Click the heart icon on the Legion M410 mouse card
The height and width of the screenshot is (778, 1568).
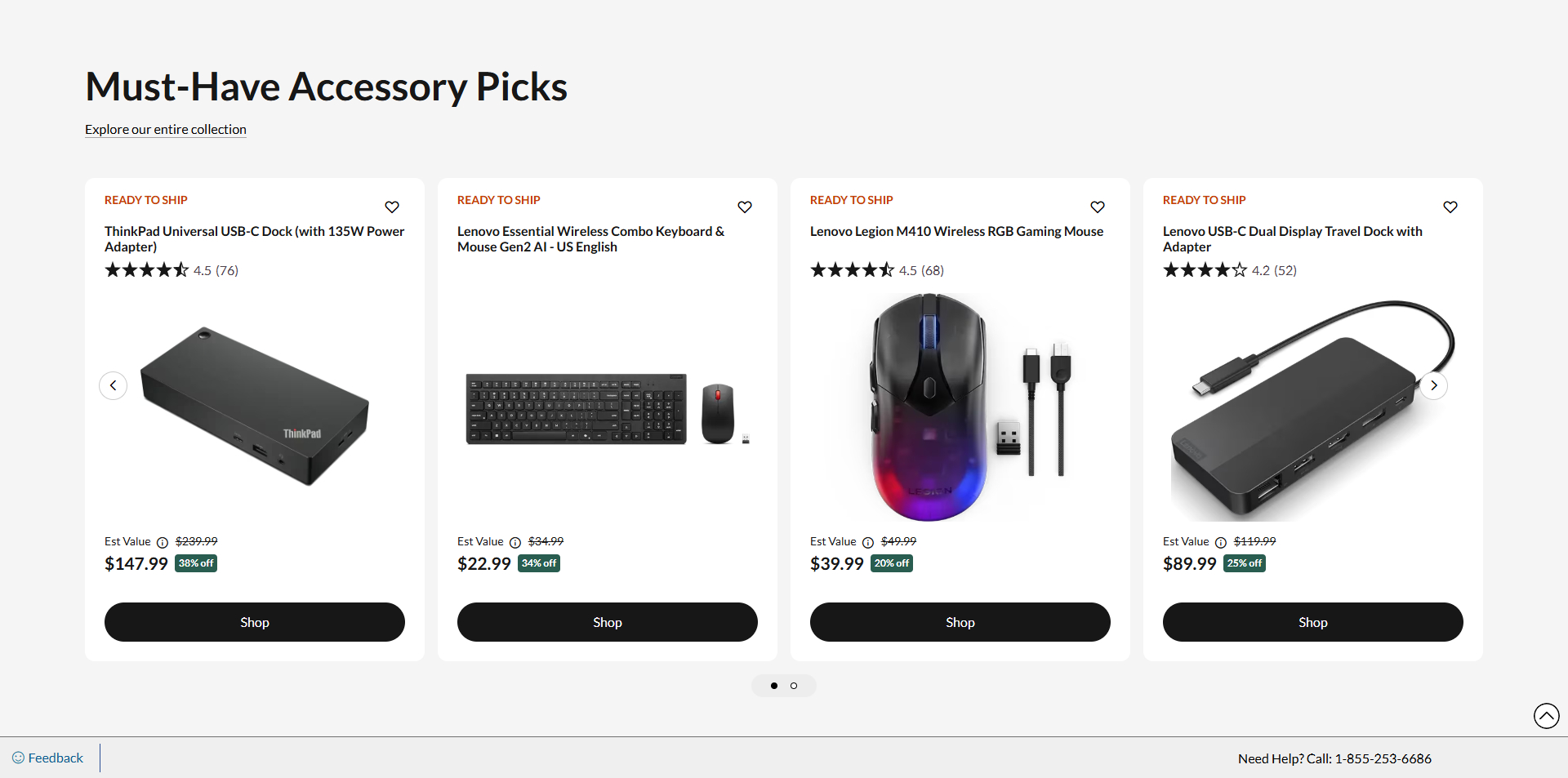point(1098,207)
